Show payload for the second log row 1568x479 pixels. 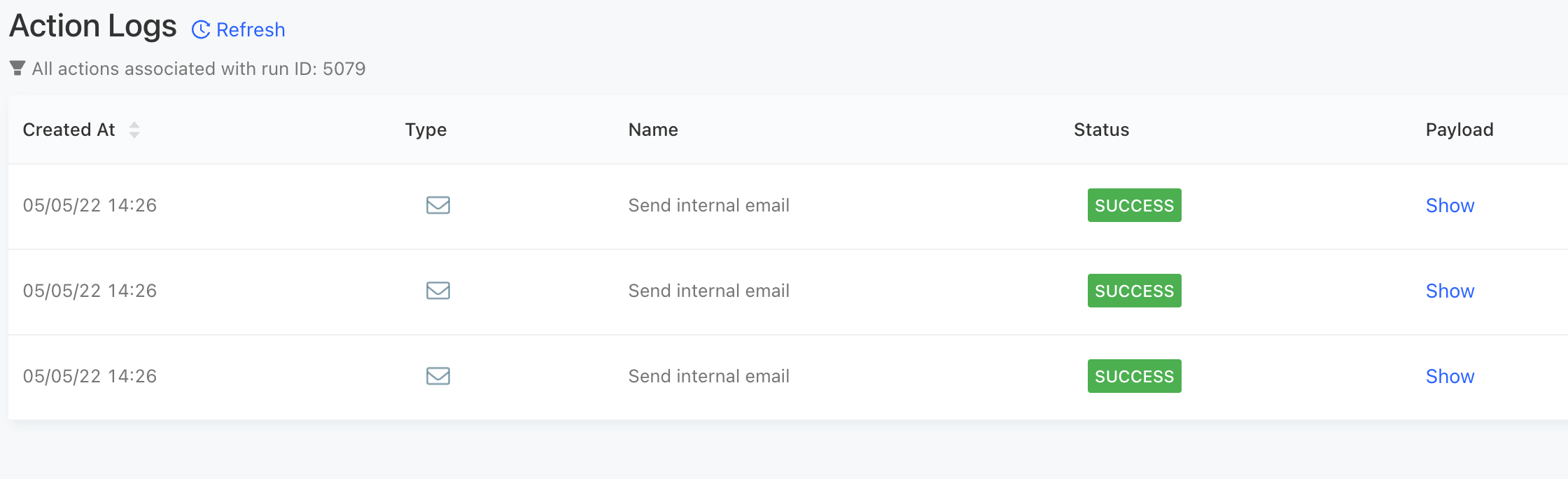pyautogui.click(x=1450, y=291)
